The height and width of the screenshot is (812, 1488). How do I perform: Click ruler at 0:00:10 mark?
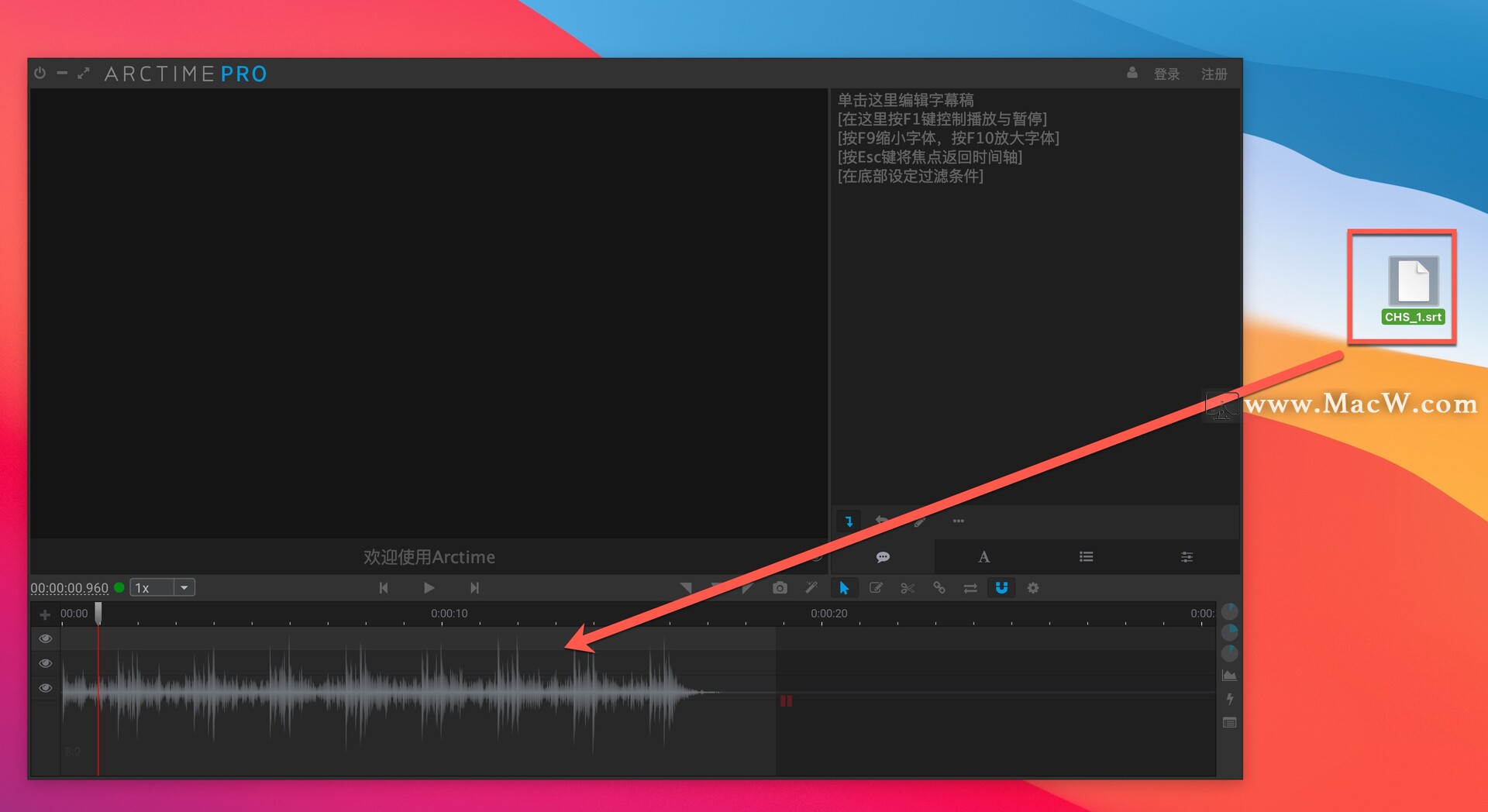point(449,614)
